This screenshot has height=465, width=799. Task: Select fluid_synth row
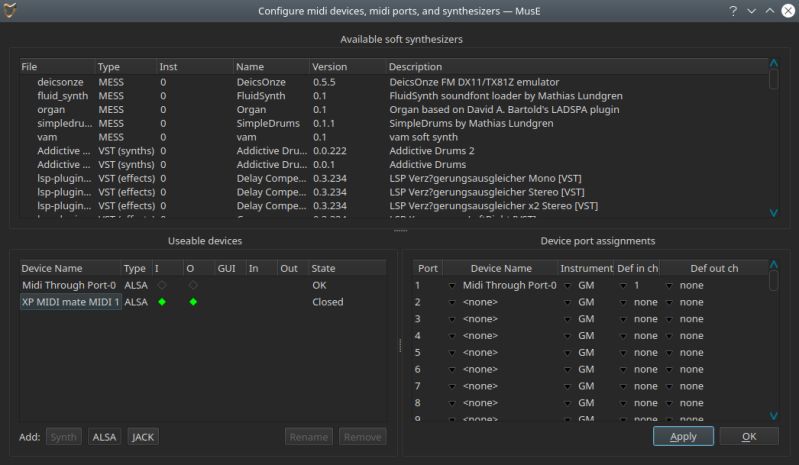[393, 96]
